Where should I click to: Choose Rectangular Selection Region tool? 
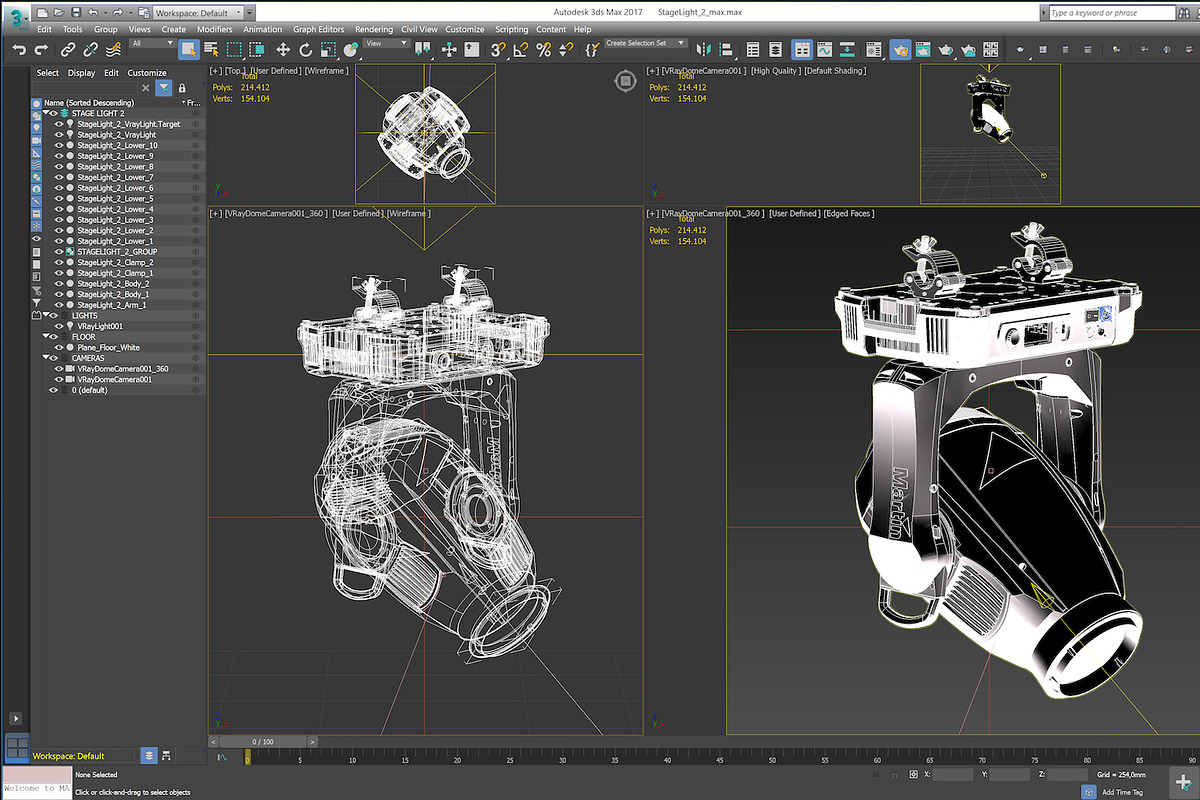(x=234, y=49)
